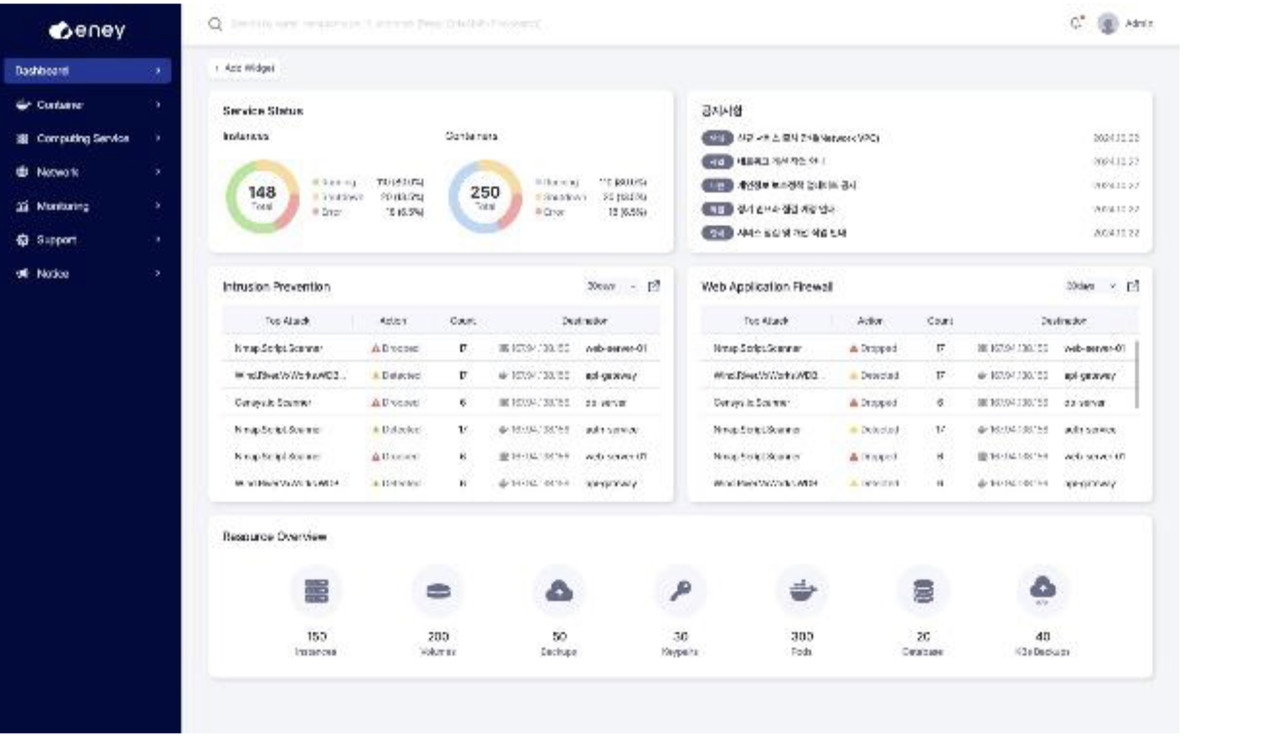This screenshot has height=743, width=1280.
Task: Click the notification icon beside Admin avatar
Action: coord(1077,24)
